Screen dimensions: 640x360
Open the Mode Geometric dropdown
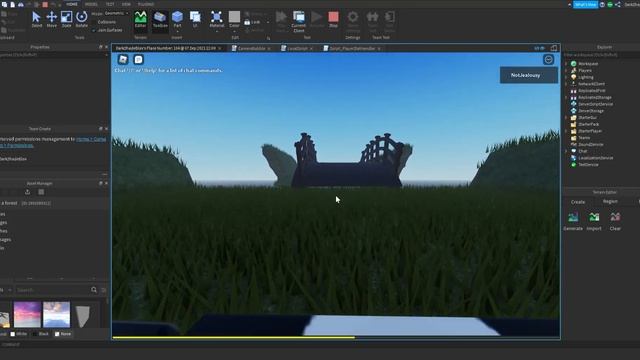pyautogui.click(x=116, y=13)
